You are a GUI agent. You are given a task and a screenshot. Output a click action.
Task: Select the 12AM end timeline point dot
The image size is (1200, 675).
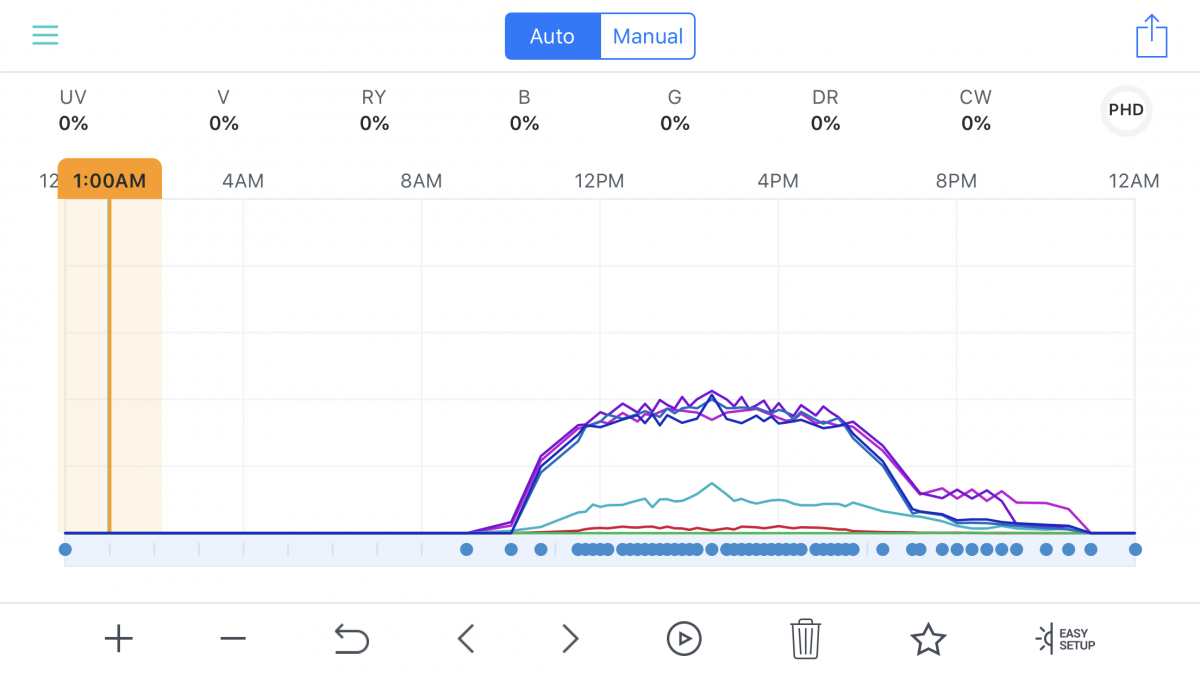tap(1135, 549)
